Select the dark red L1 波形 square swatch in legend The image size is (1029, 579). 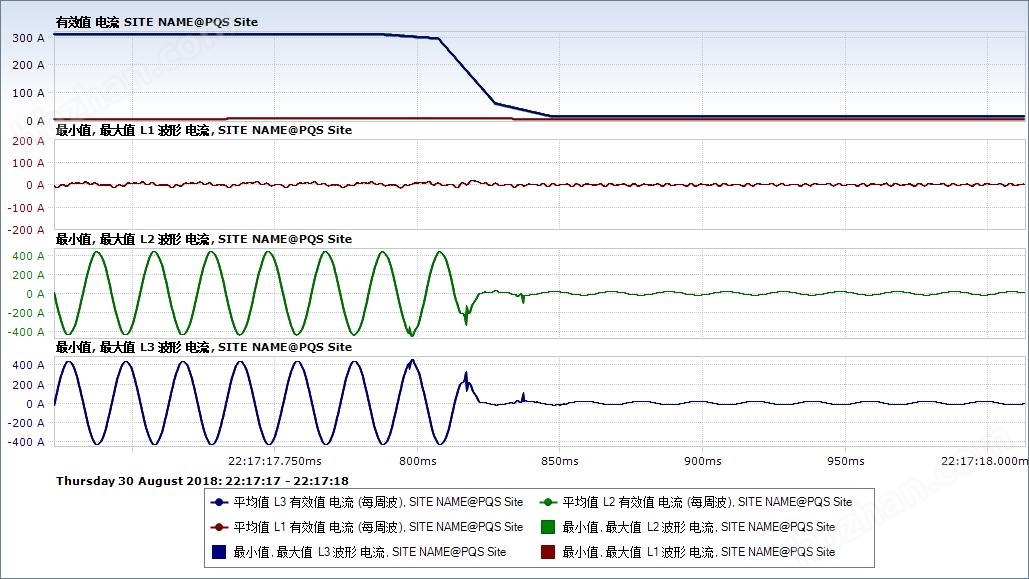click(x=547, y=552)
